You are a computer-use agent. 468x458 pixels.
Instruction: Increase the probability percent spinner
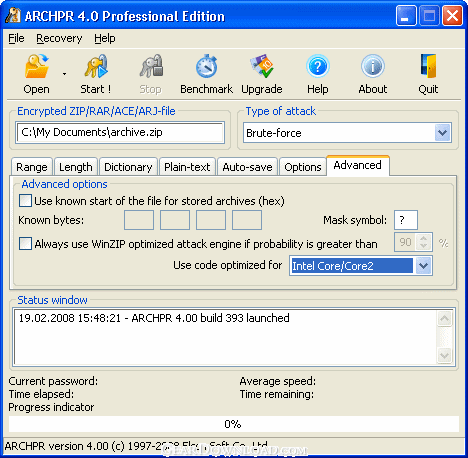[x=424, y=238]
